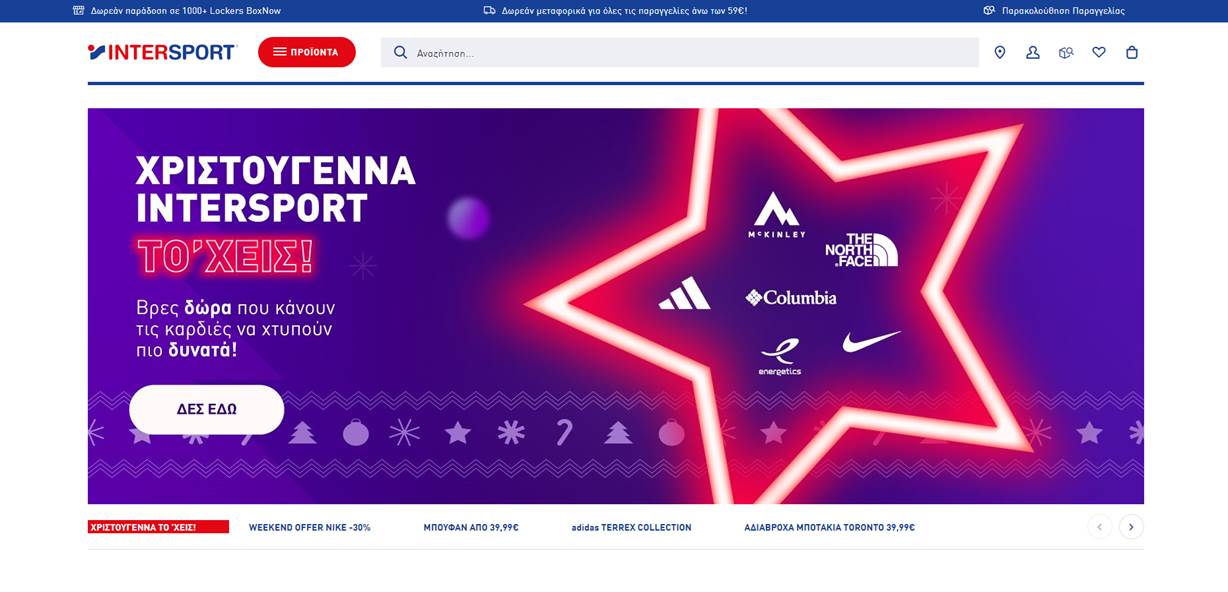Select WEEKEND OFFER NIKE -30% tab
Image resolution: width=1228 pixels, height=592 pixels.
click(x=310, y=527)
